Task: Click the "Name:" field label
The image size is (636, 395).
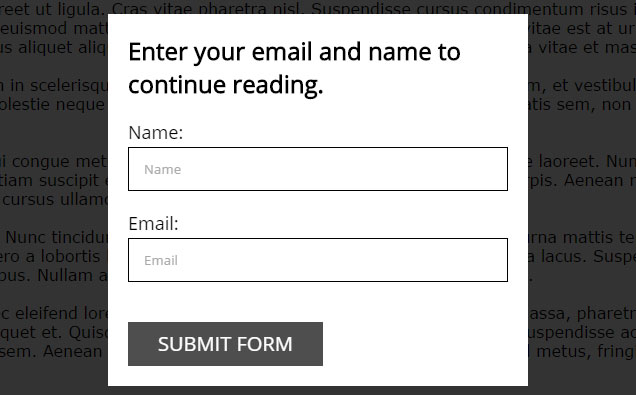Action: click(156, 133)
